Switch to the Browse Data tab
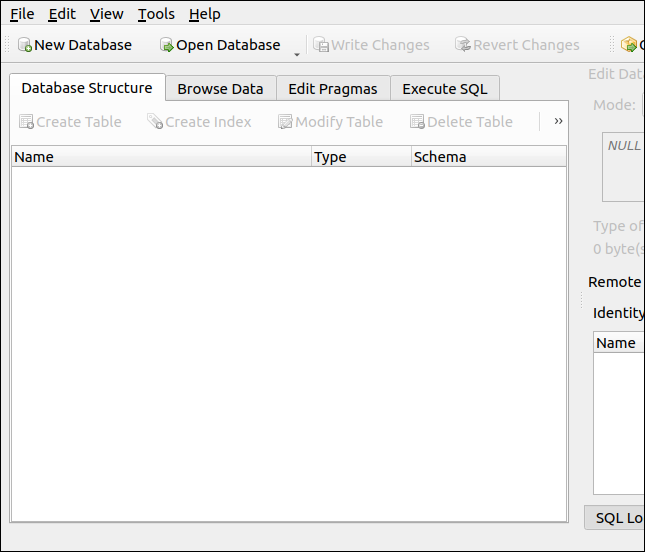The image size is (645, 552). click(x=220, y=88)
